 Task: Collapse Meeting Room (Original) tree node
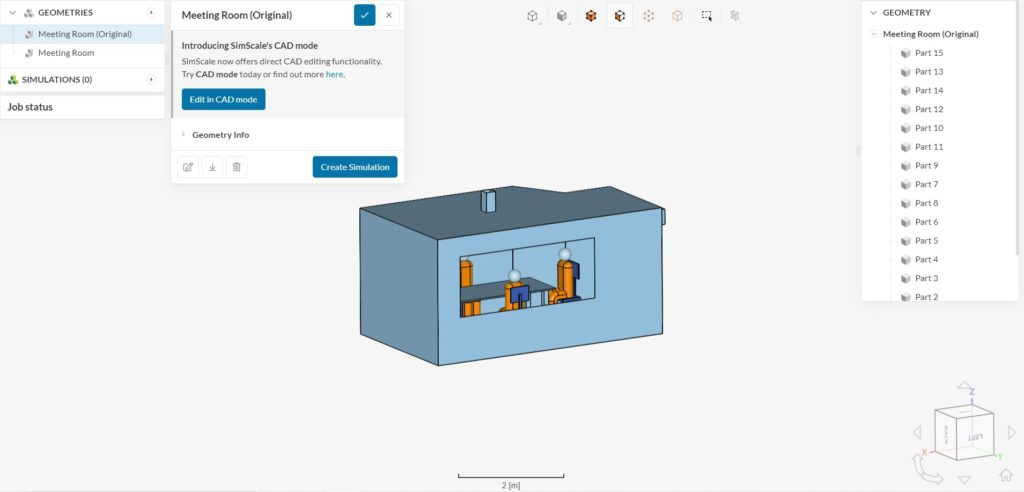(874, 34)
